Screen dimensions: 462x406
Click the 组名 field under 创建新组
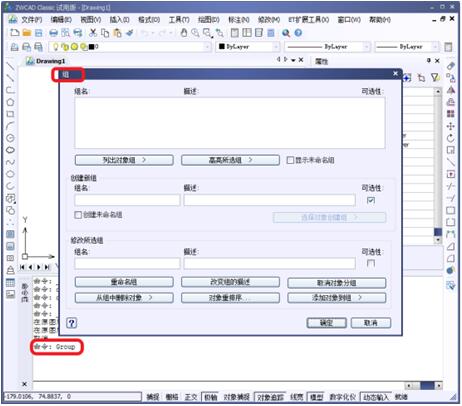click(127, 200)
